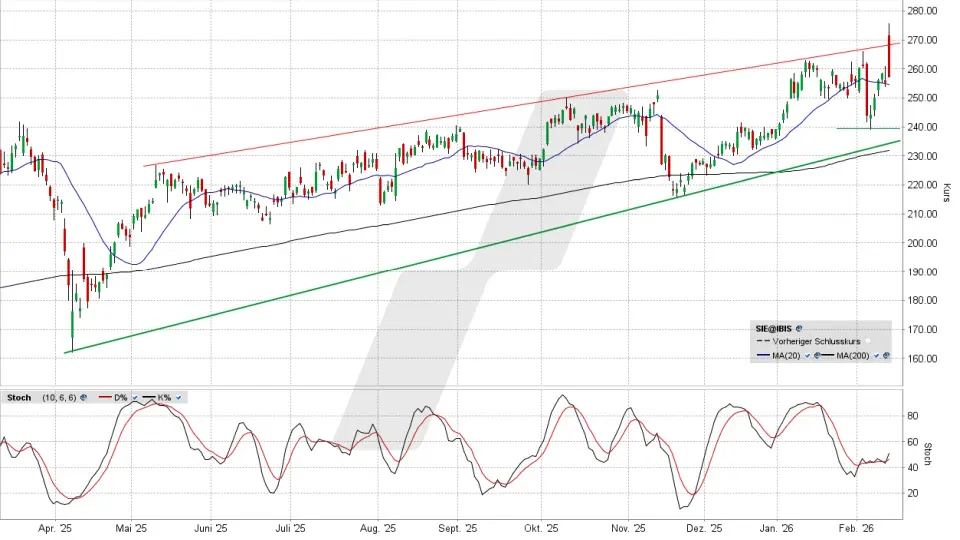Open Stoch (10, 6, 6) settings icon
The width and height of the screenshot is (960, 540).
[83, 397]
